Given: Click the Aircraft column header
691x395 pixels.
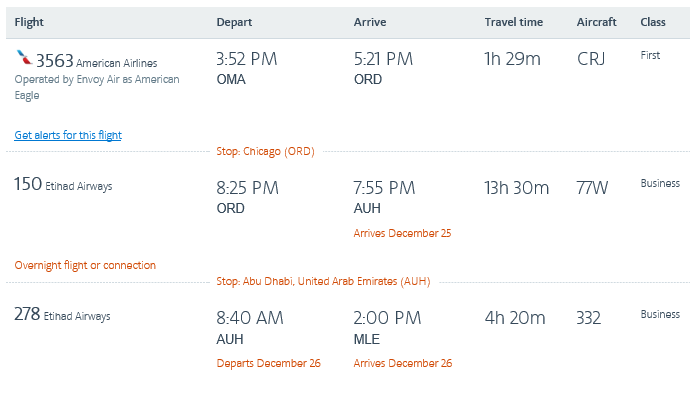Looking at the screenshot, I should pyautogui.click(x=596, y=22).
